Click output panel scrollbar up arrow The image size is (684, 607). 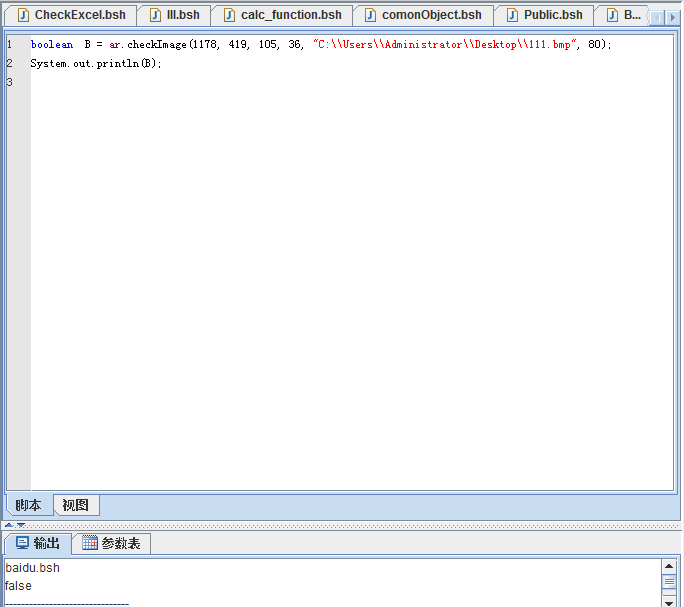669,567
